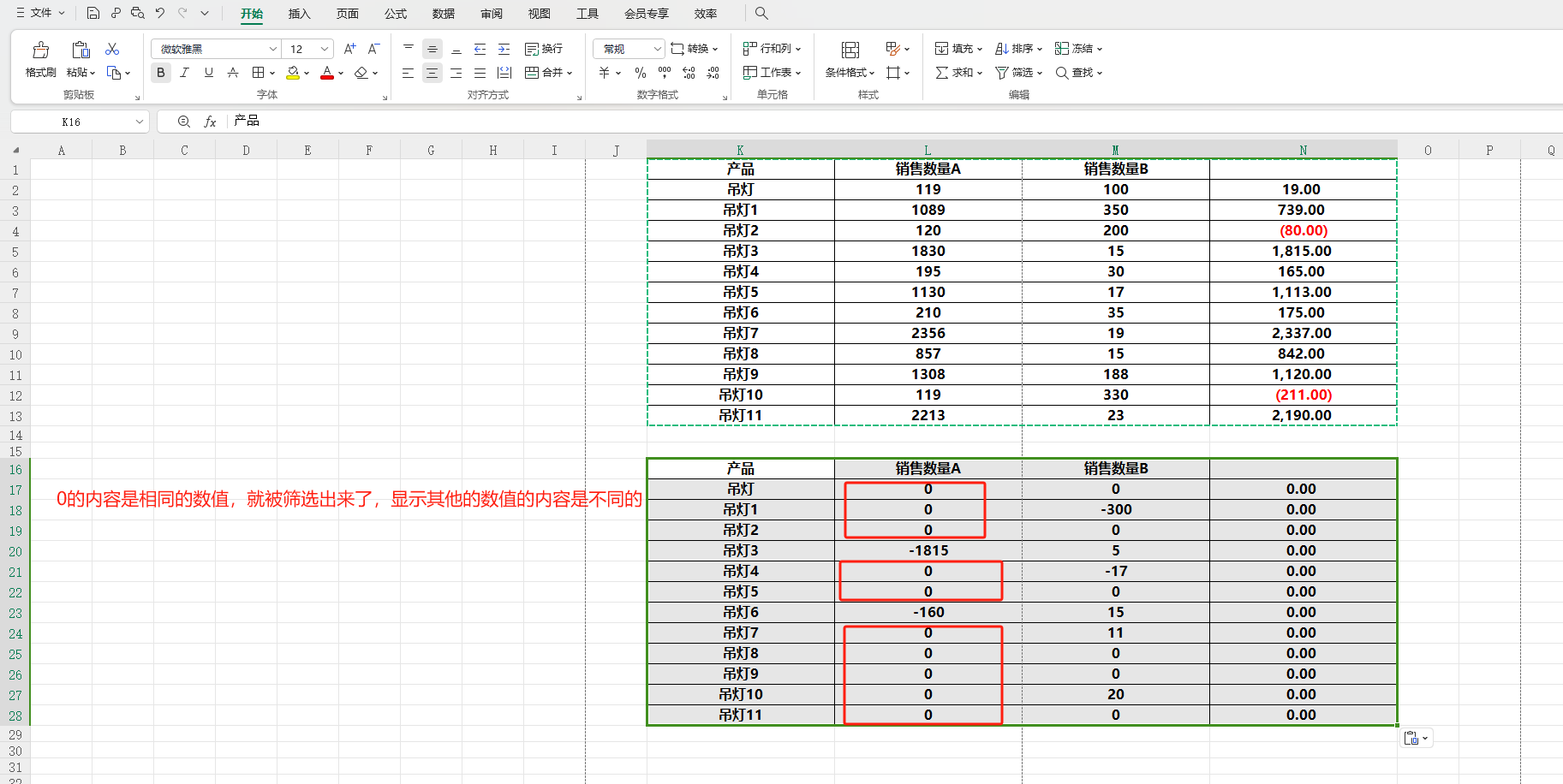The height and width of the screenshot is (784, 1563).
Task: Click the Paste (粘贴) clipboard icon
Action: (81, 50)
